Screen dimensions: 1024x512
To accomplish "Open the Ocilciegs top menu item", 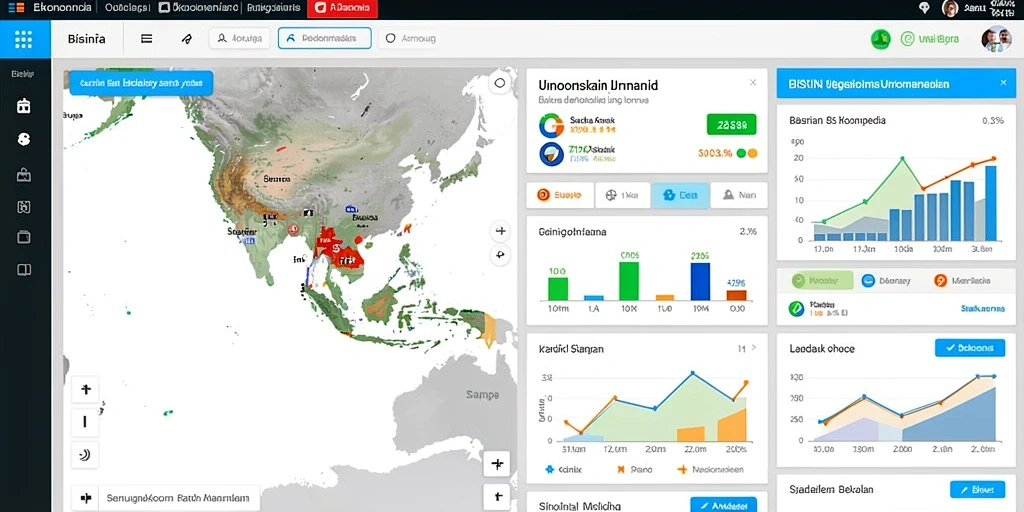I will coord(127,8).
